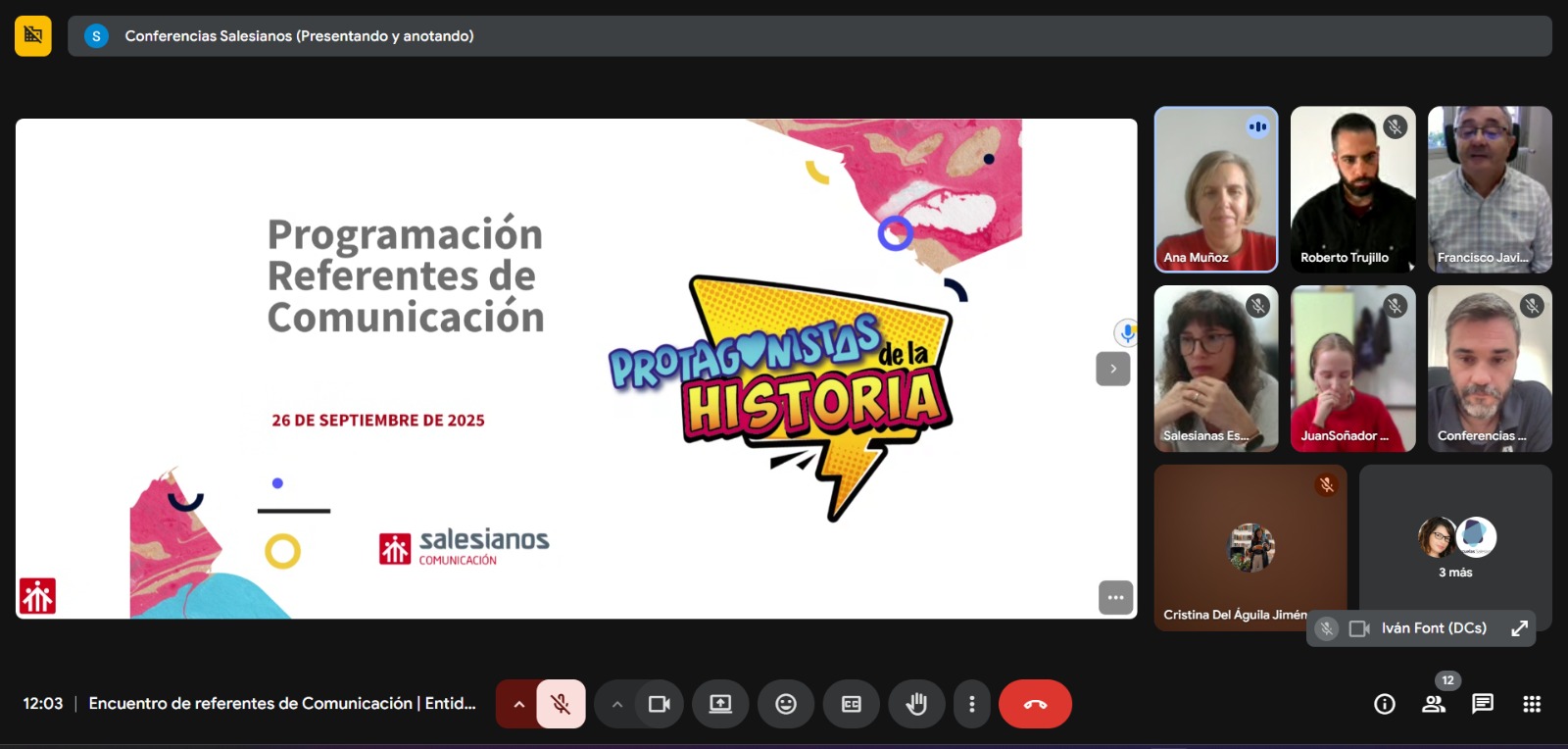This screenshot has height=749, width=1568.
Task: Expand Iván Font self-view with arrow icon
Action: pos(1519,628)
